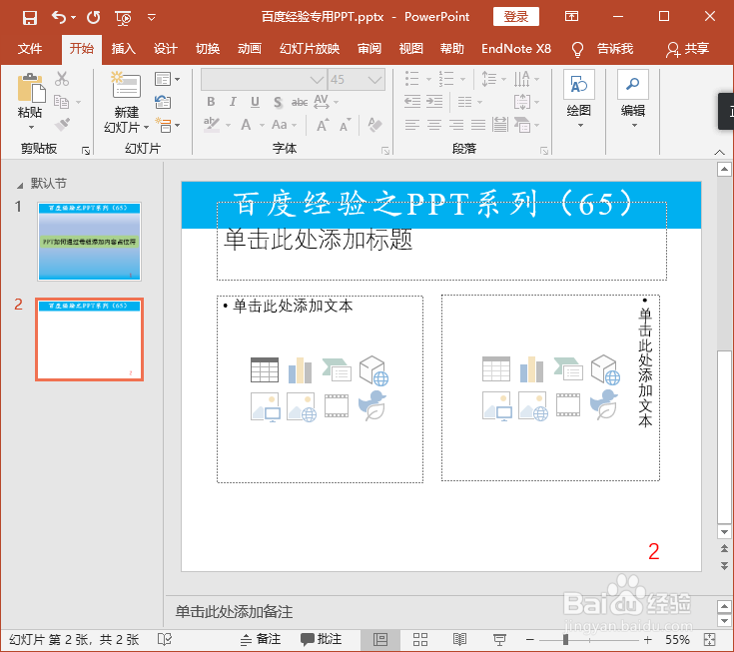Click the reset slide icon

pyautogui.click(x=163, y=102)
